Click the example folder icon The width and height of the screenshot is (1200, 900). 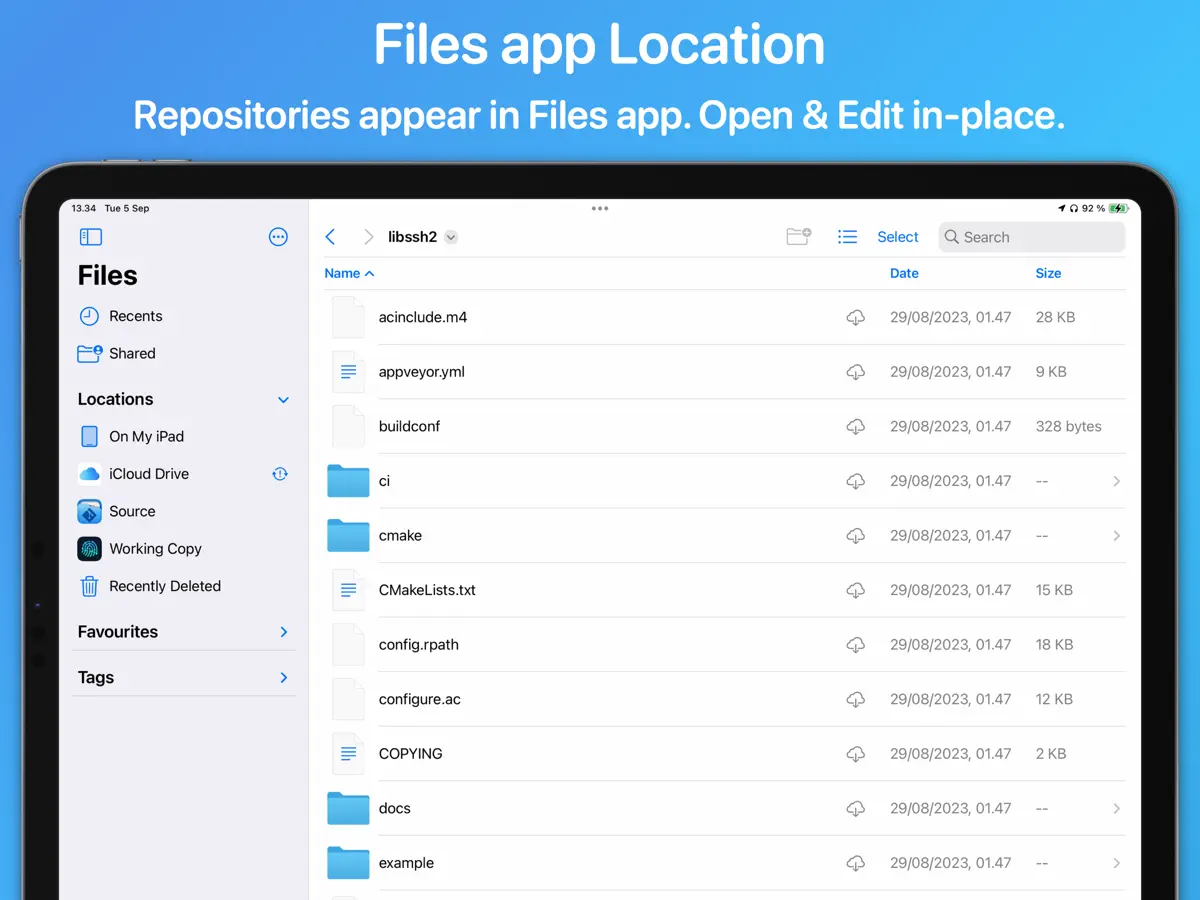coord(348,863)
